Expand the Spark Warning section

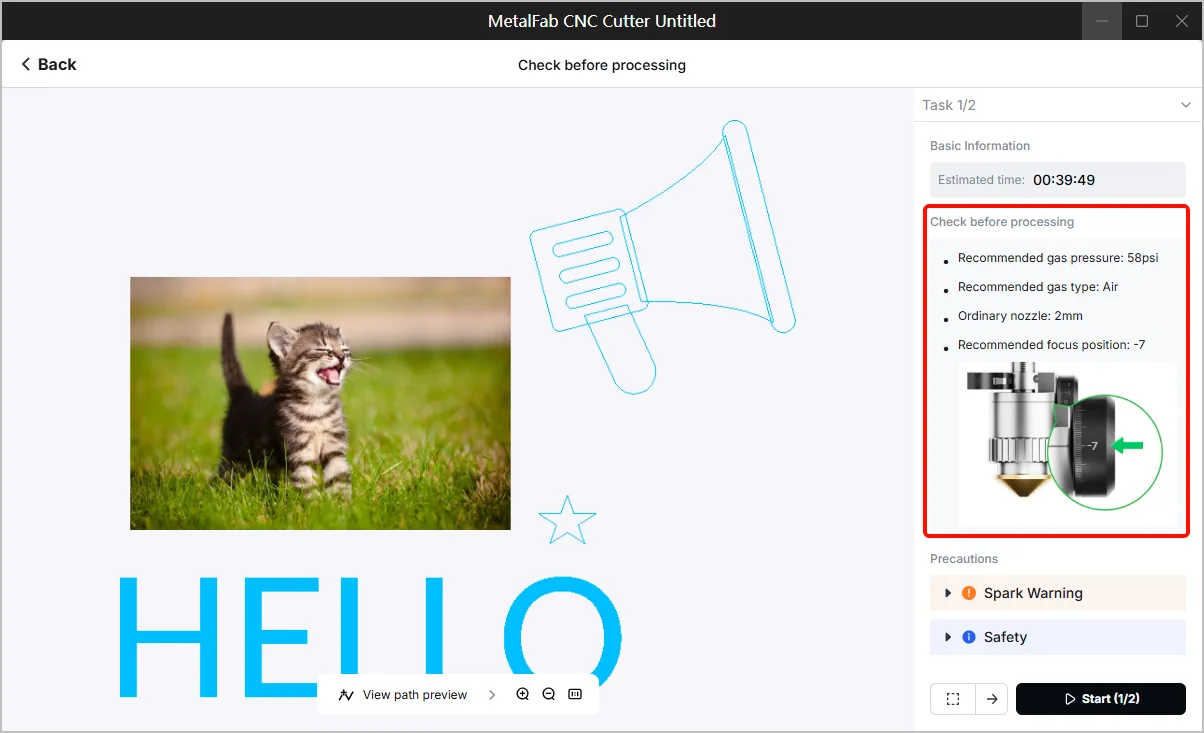pos(1058,593)
